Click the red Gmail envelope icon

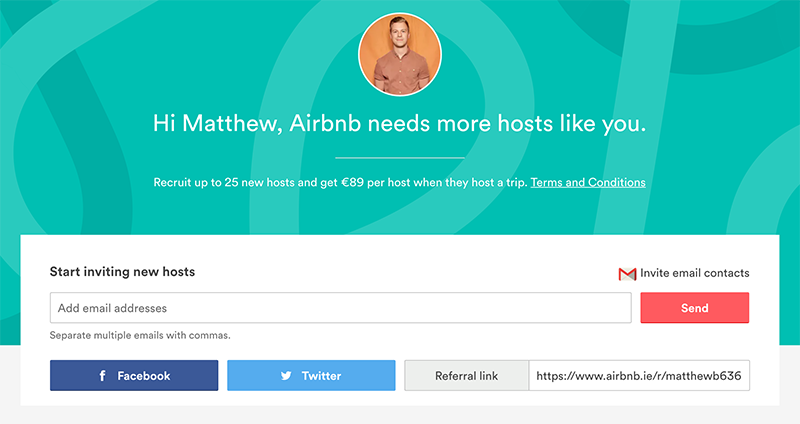coord(627,274)
